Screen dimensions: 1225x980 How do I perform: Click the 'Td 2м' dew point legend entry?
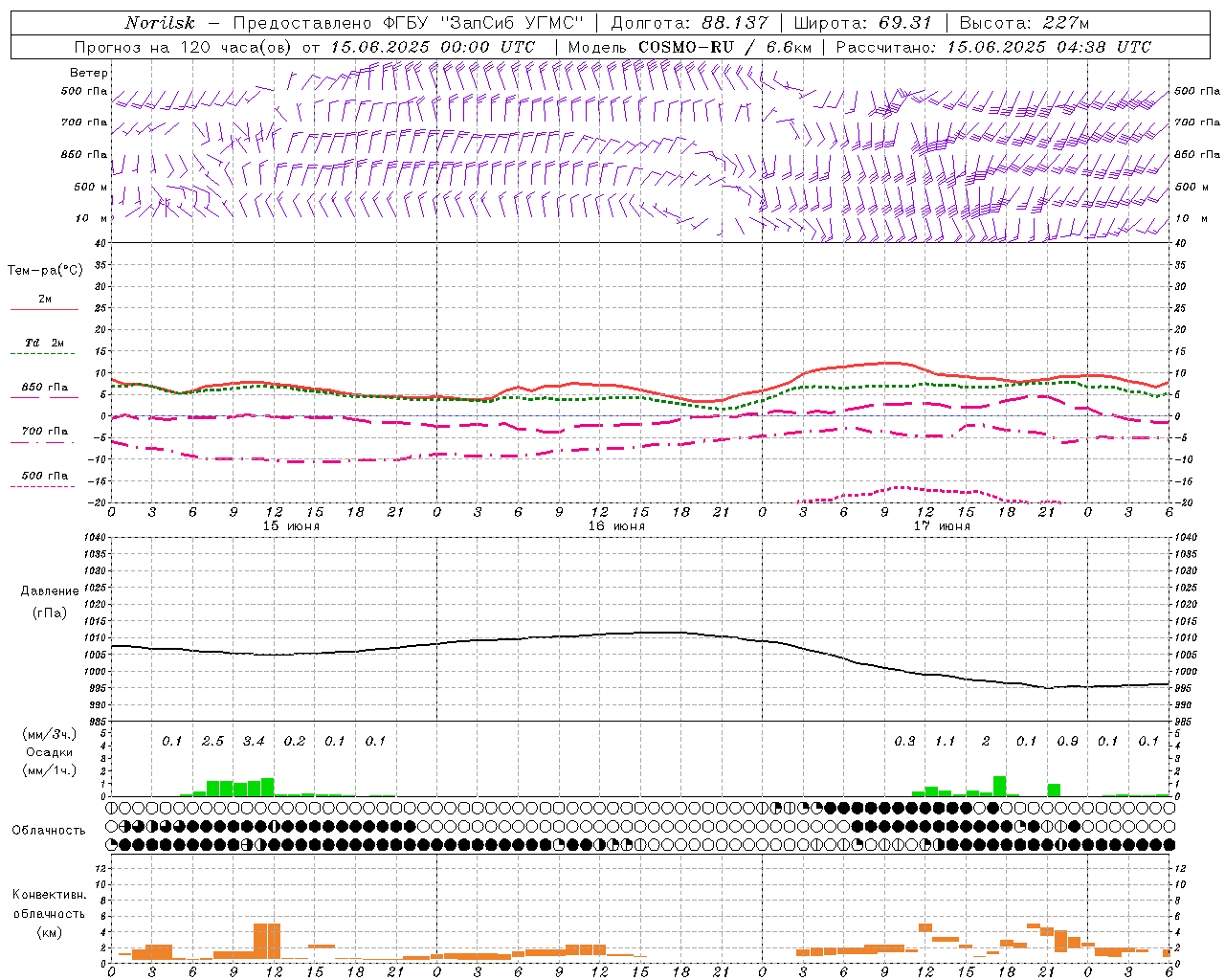pyautogui.click(x=45, y=343)
